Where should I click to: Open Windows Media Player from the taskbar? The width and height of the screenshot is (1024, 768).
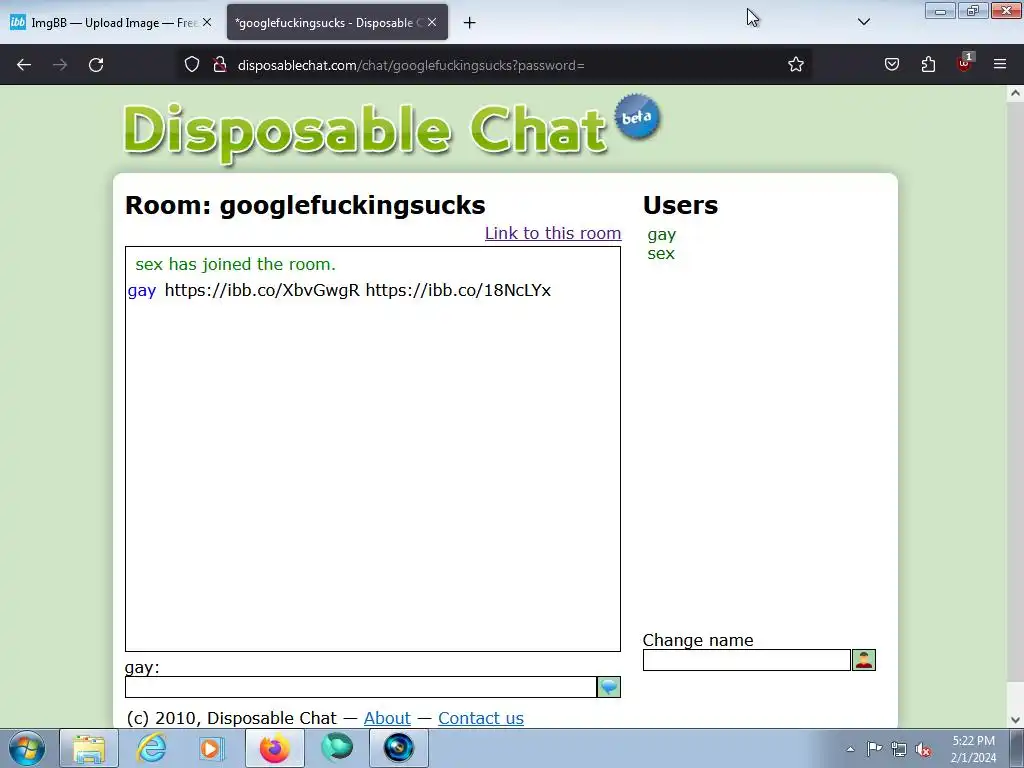click(x=212, y=748)
